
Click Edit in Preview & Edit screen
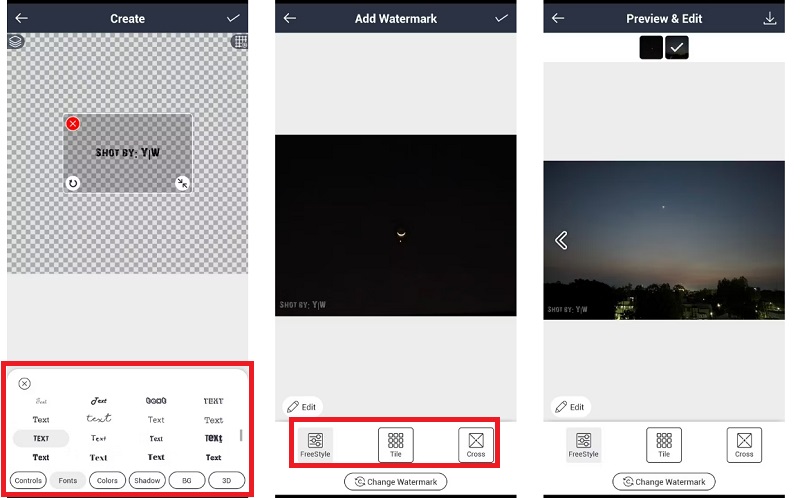coord(570,407)
